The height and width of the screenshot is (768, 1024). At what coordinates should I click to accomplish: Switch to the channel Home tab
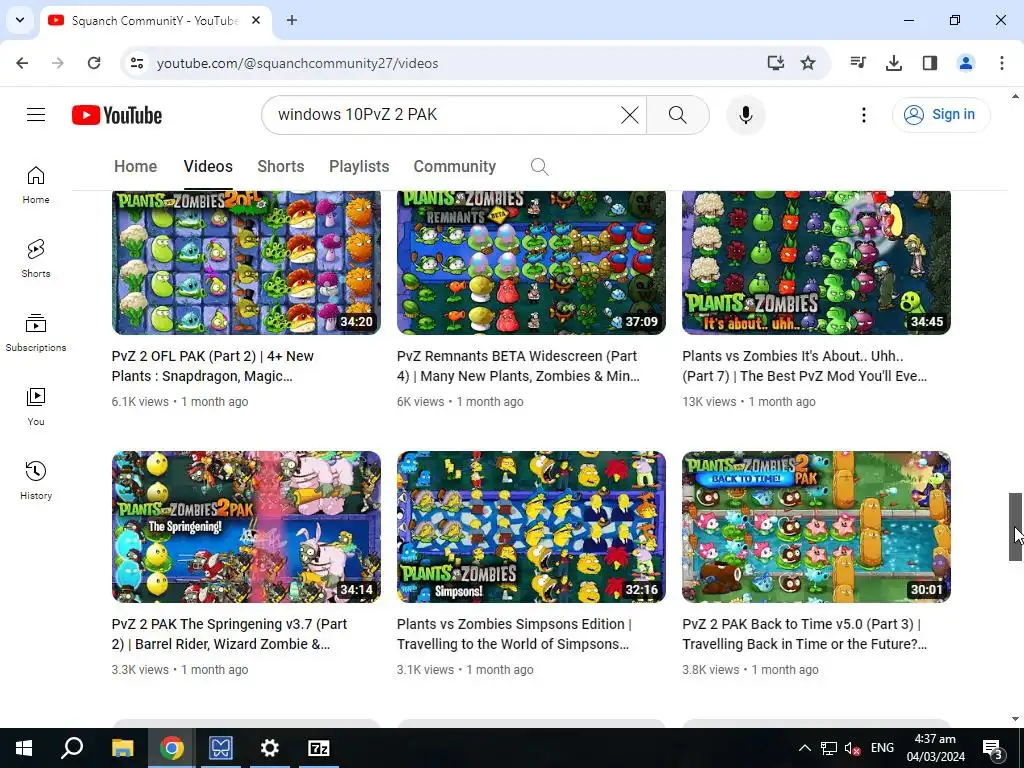(x=135, y=167)
